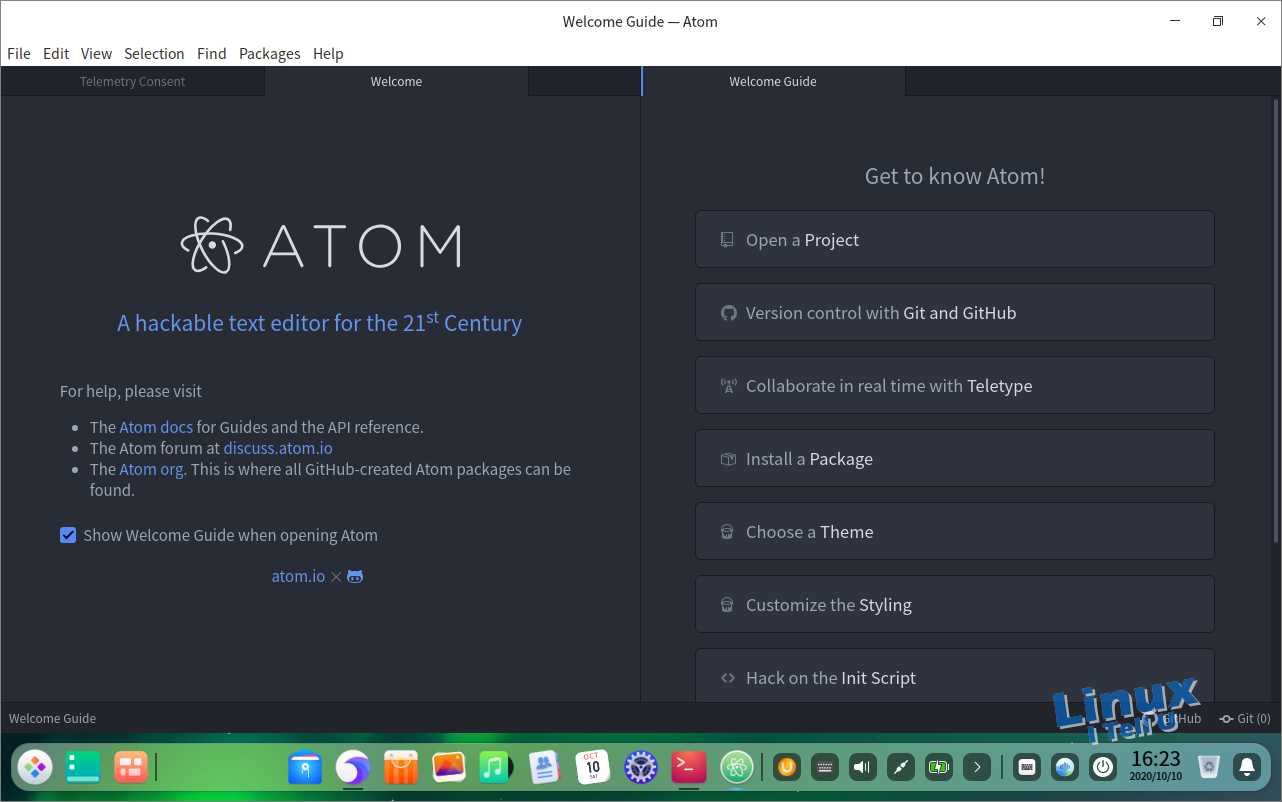Launch the terminal from the dock
1282x802 pixels.
click(x=688, y=767)
